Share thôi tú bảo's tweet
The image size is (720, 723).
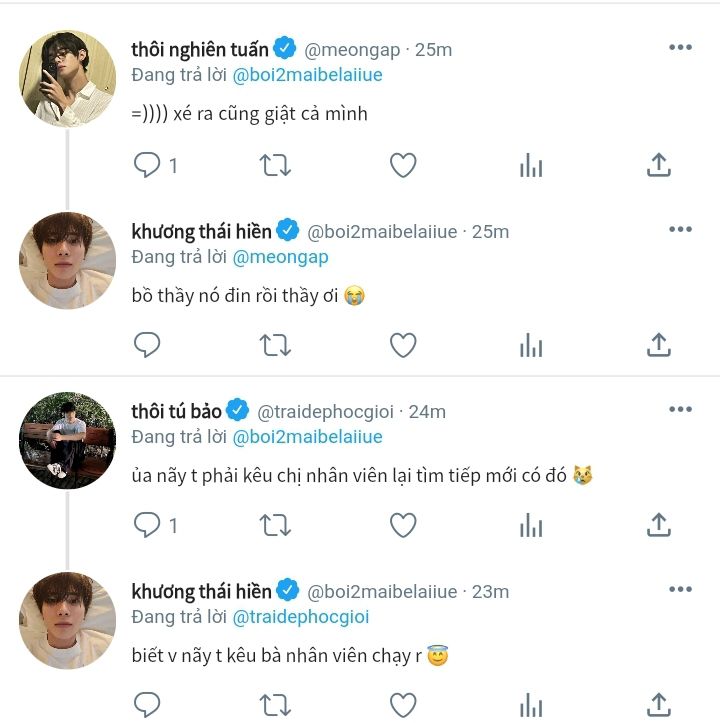(x=659, y=524)
